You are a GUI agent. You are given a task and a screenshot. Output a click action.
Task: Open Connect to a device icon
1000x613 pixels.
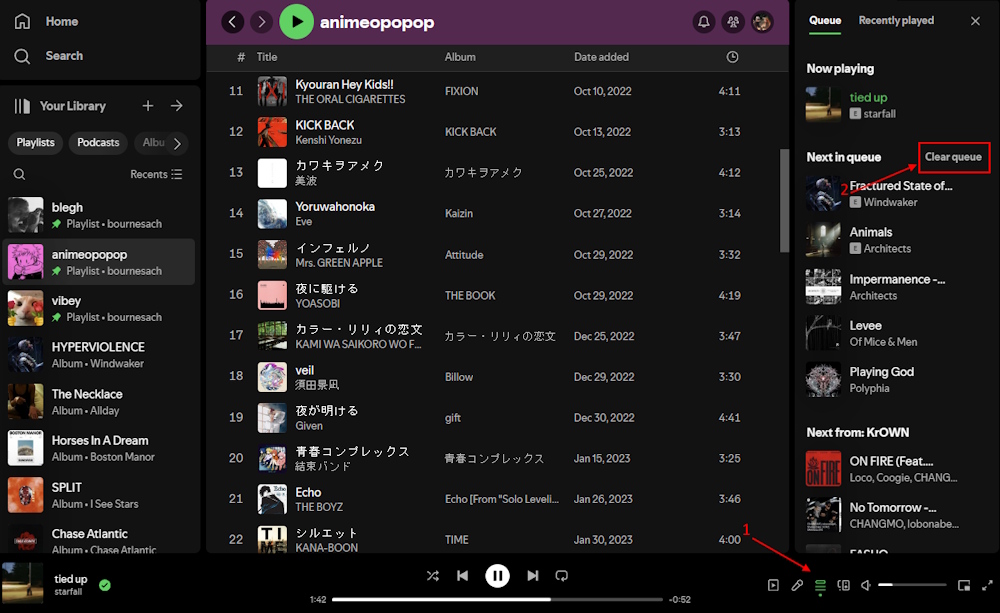point(843,585)
